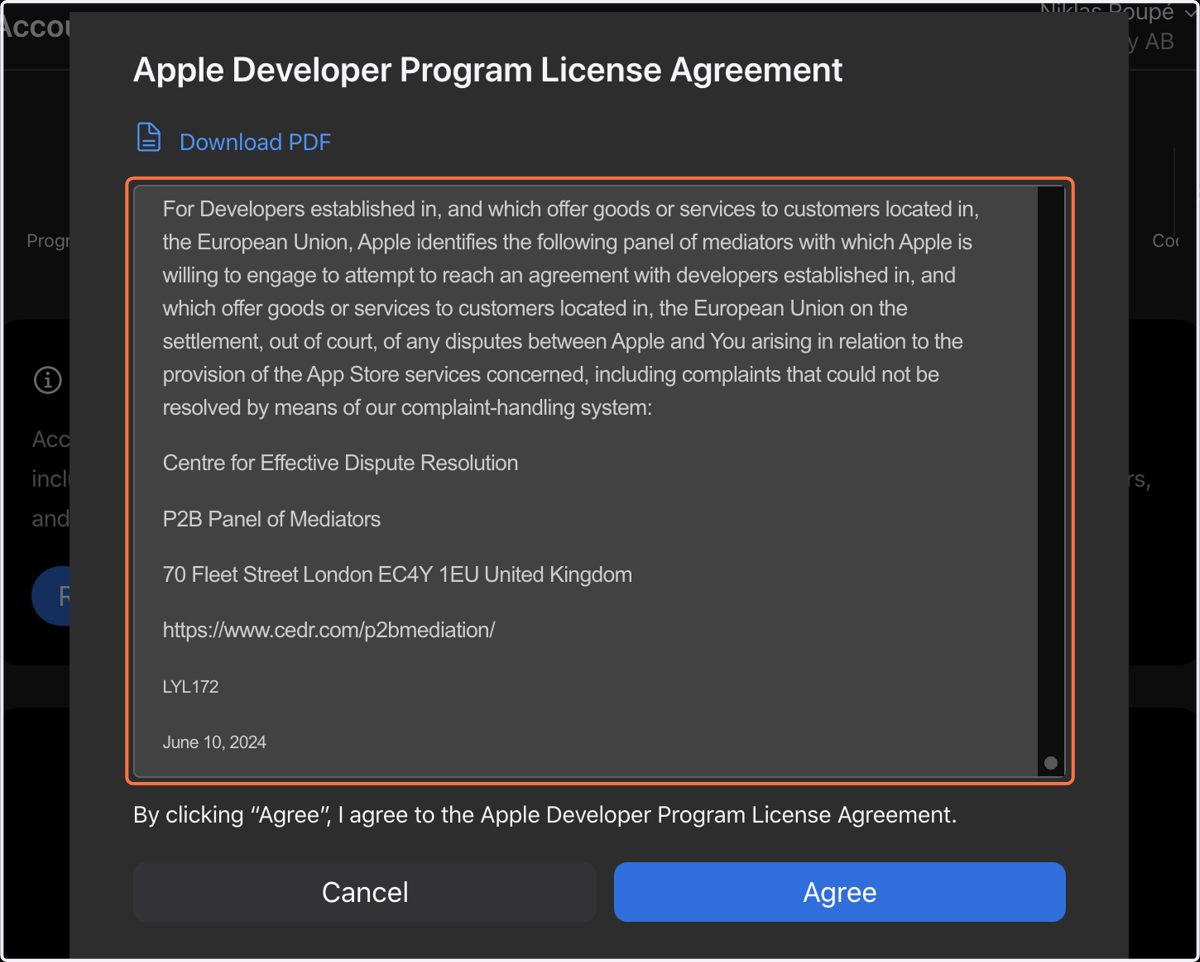Image resolution: width=1200 pixels, height=962 pixels.
Task: Open the Niklas Roupé account dropdown
Action: 1119,12
